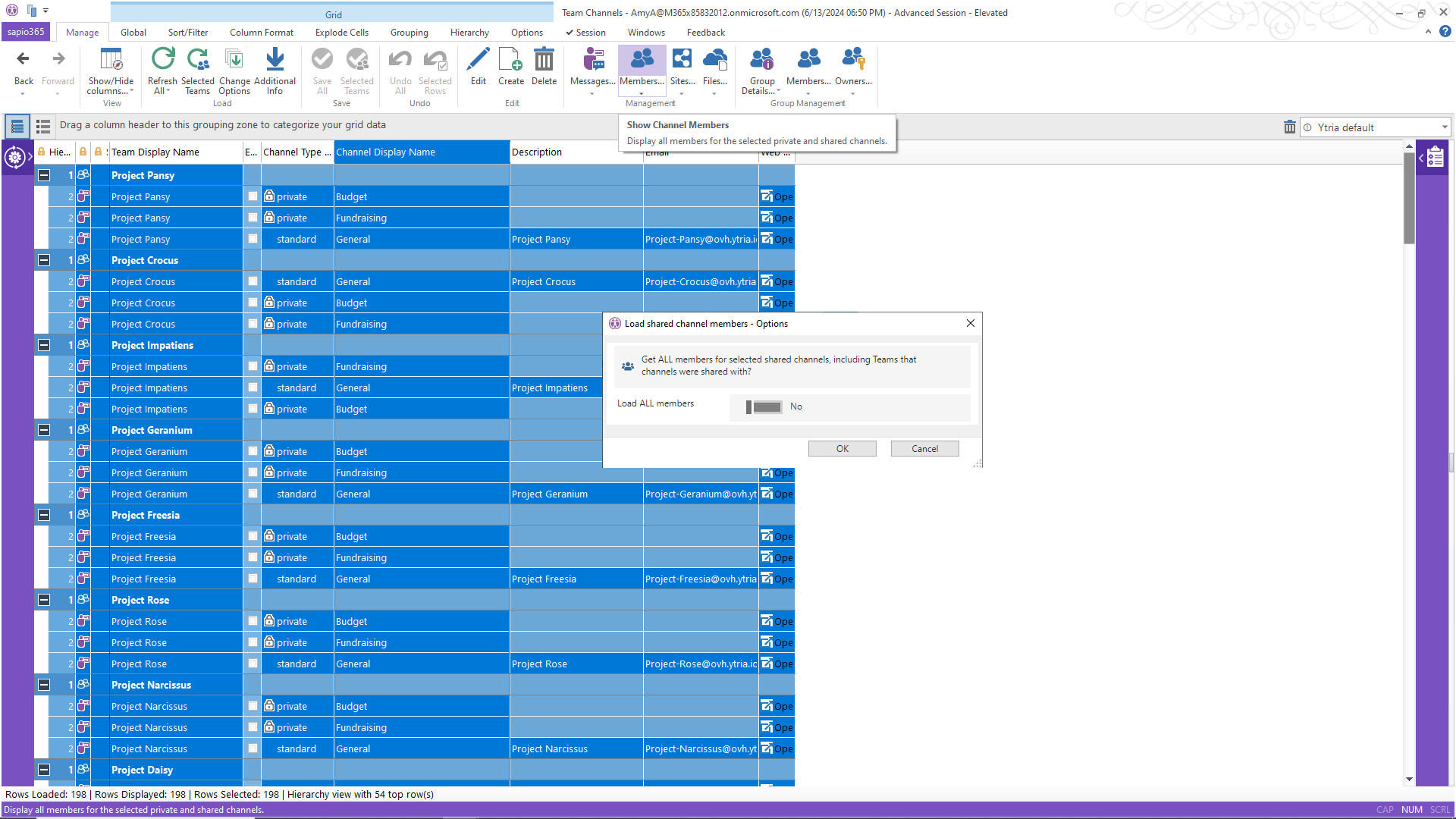The image size is (1456, 819).
Task: Click Team Display Name column header
Action: [174, 152]
